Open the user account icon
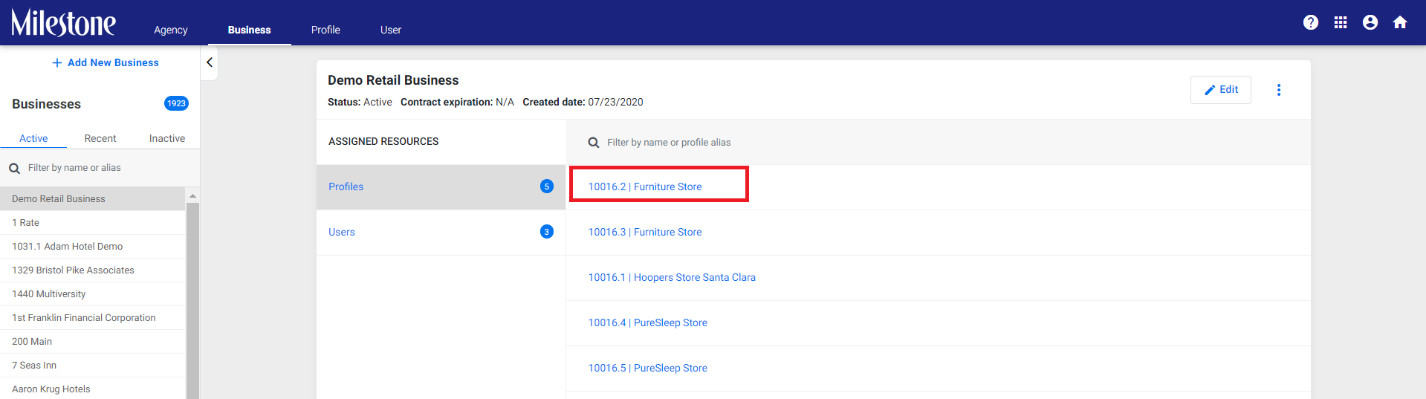The height and width of the screenshot is (399, 1426). click(x=1370, y=22)
